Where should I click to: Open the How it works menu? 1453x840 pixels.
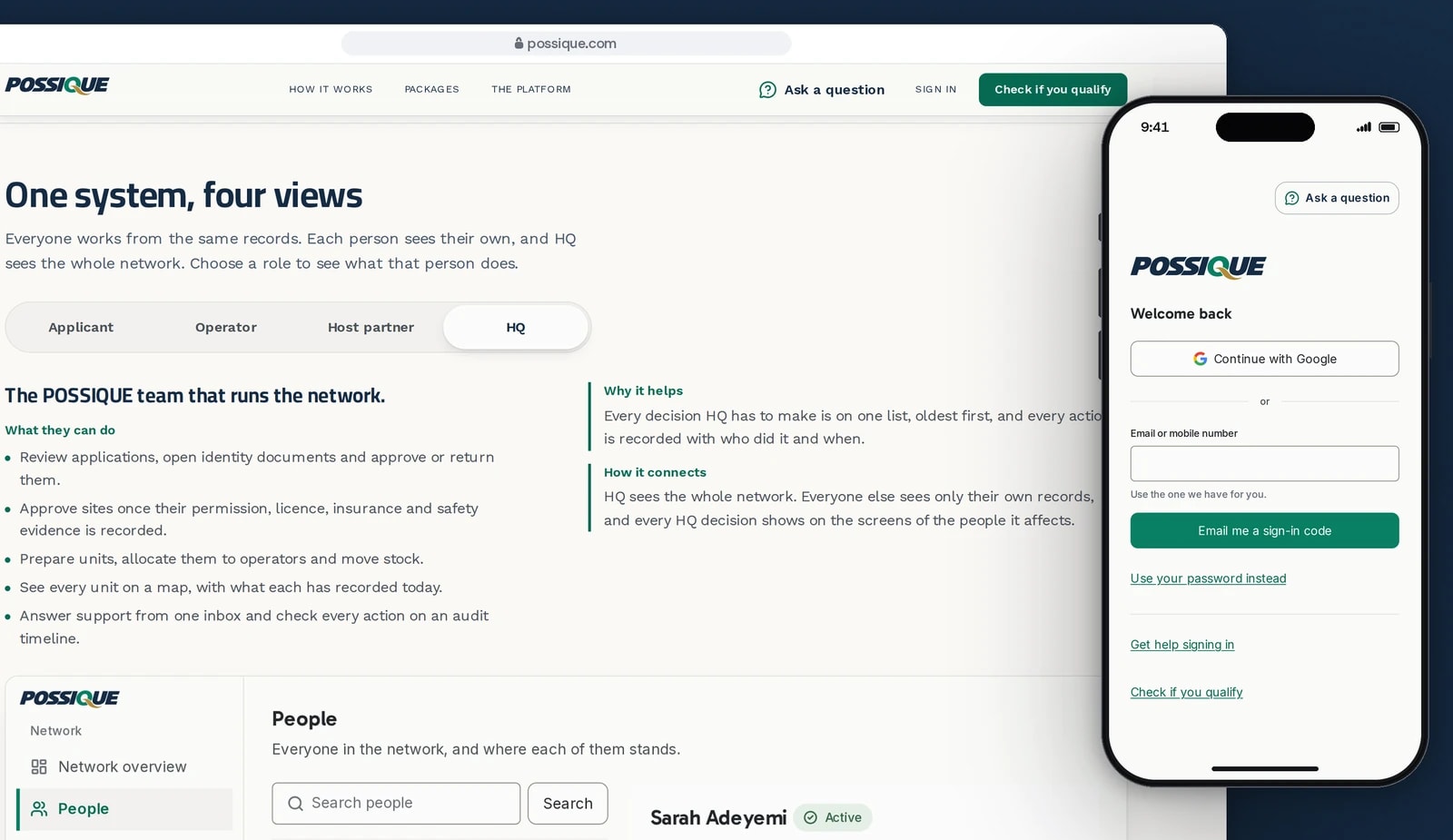331,90
